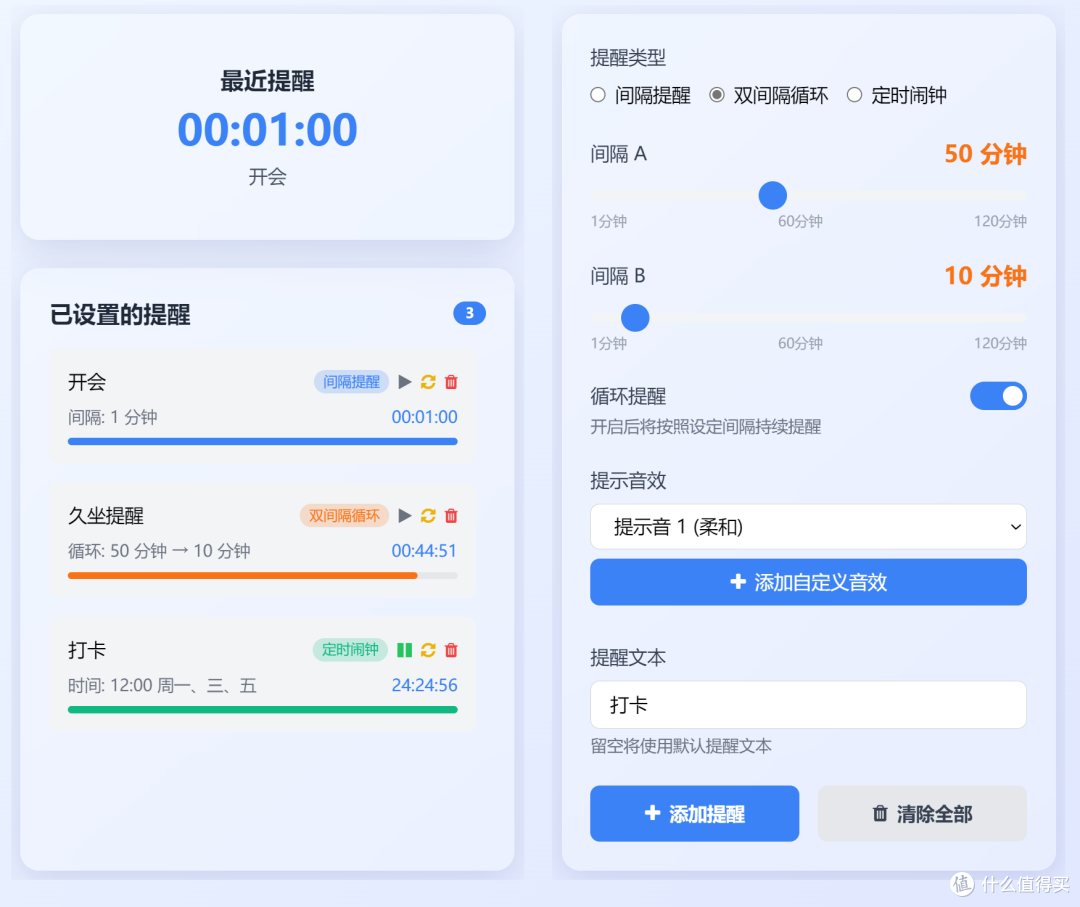The image size is (1080, 907).
Task: Click the 10 分钟 interval B value
Action: 985,275
